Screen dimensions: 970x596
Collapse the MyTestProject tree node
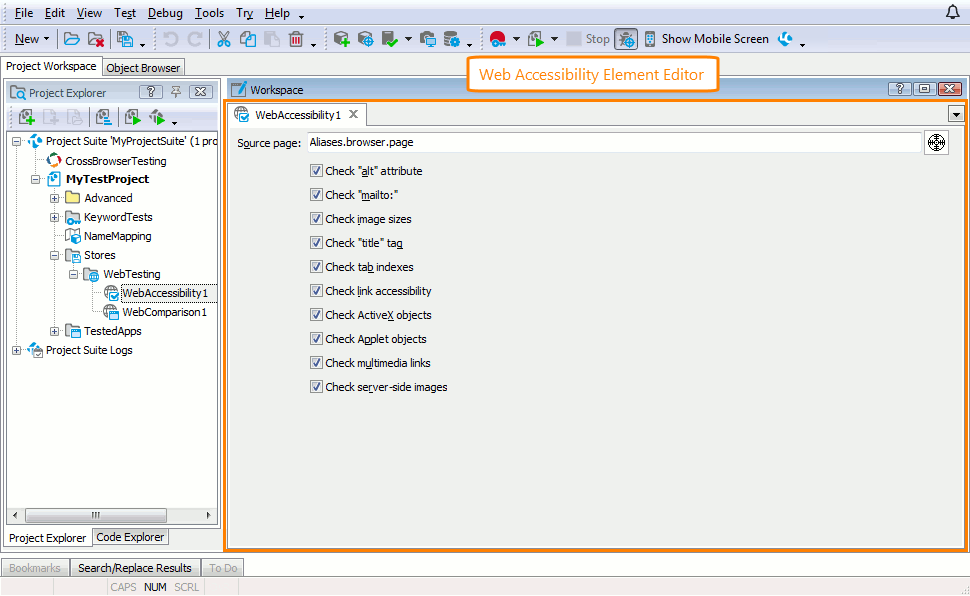click(x=35, y=179)
